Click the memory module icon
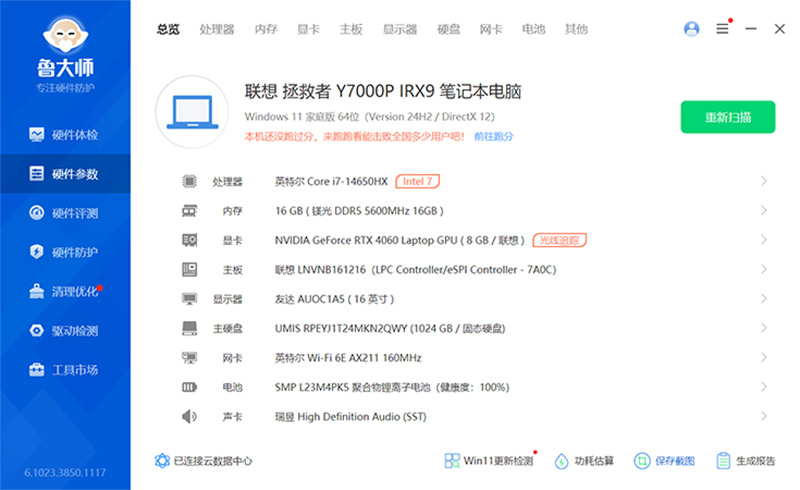This screenshot has width=800, height=490. pos(189,211)
